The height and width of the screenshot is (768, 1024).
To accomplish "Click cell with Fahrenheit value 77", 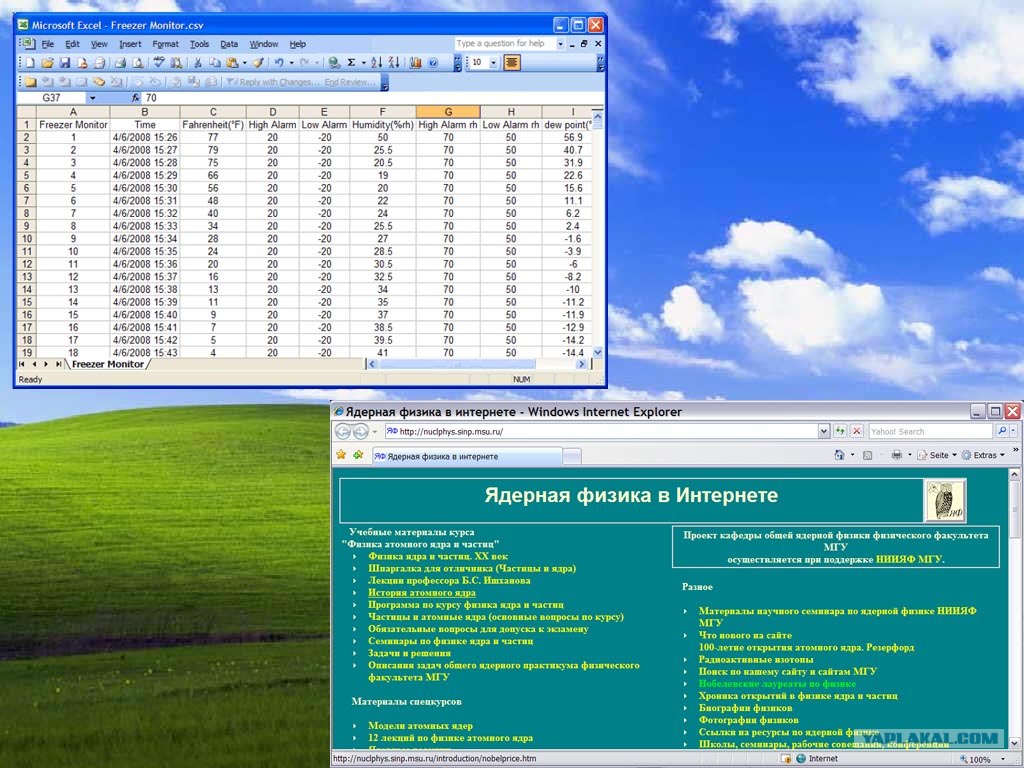I will 213,138.
